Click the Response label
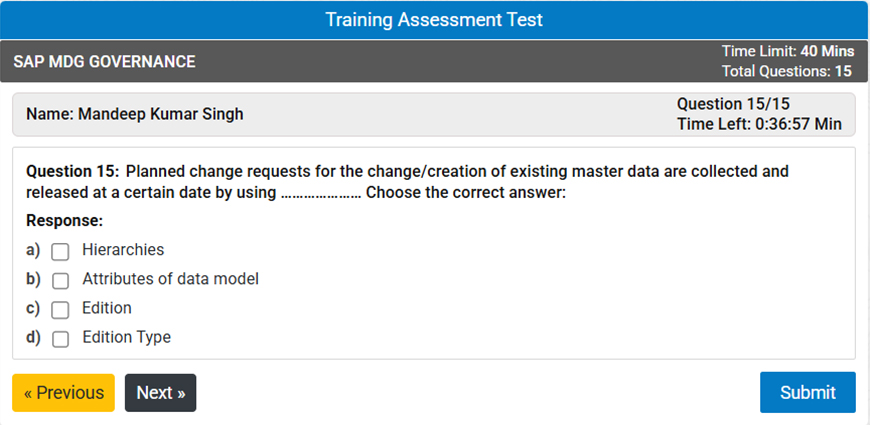Image resolution: width=870 pixels, height=425 pixels. click(64, 220)
